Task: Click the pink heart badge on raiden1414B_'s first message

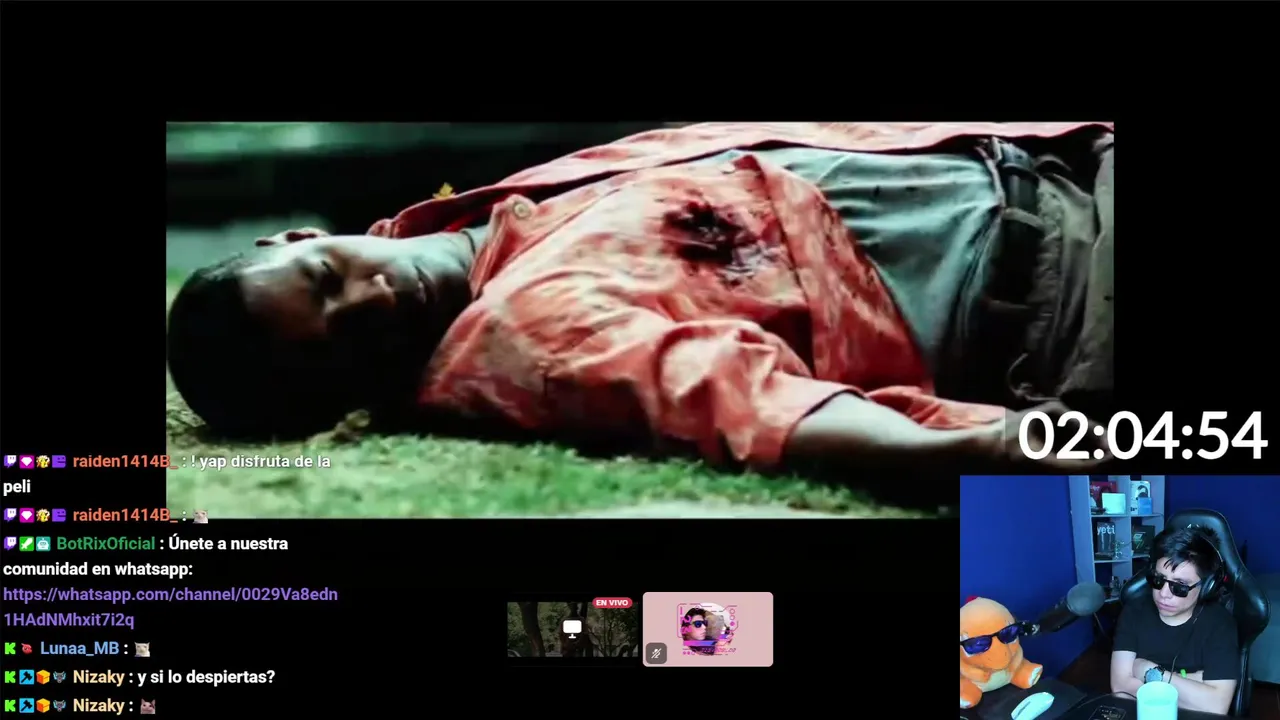Action: click(27, 462)
